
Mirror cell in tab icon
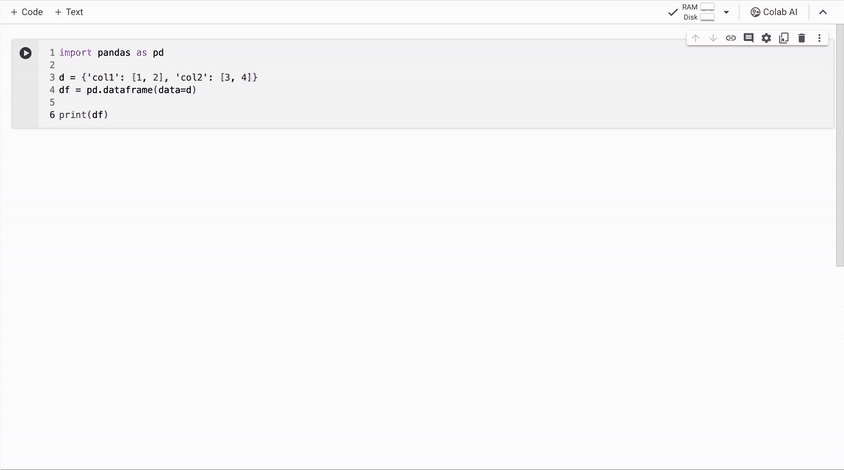pos(784,38)
